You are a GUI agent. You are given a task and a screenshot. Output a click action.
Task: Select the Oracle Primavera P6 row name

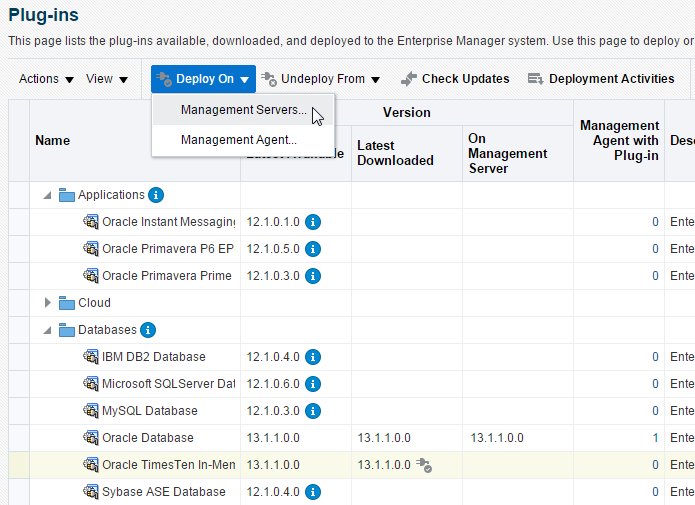[x=168, y=249]
